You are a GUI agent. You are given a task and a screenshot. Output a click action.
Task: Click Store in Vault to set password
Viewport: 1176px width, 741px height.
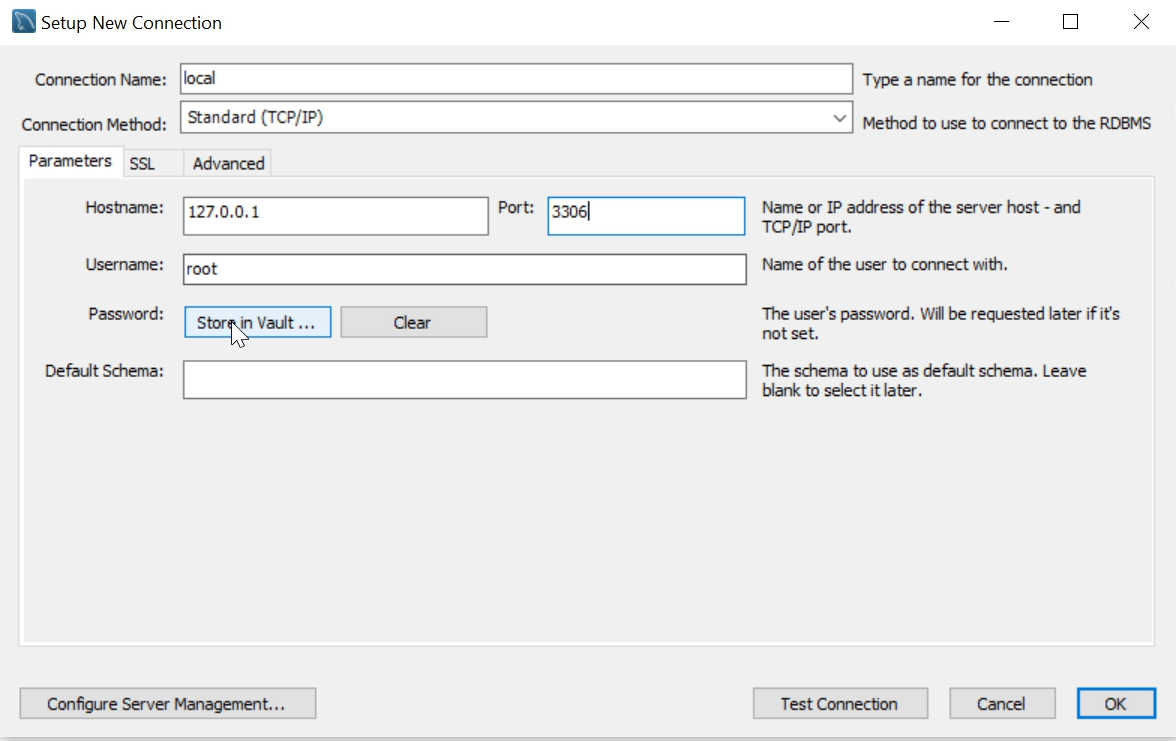tap(257, 322)
